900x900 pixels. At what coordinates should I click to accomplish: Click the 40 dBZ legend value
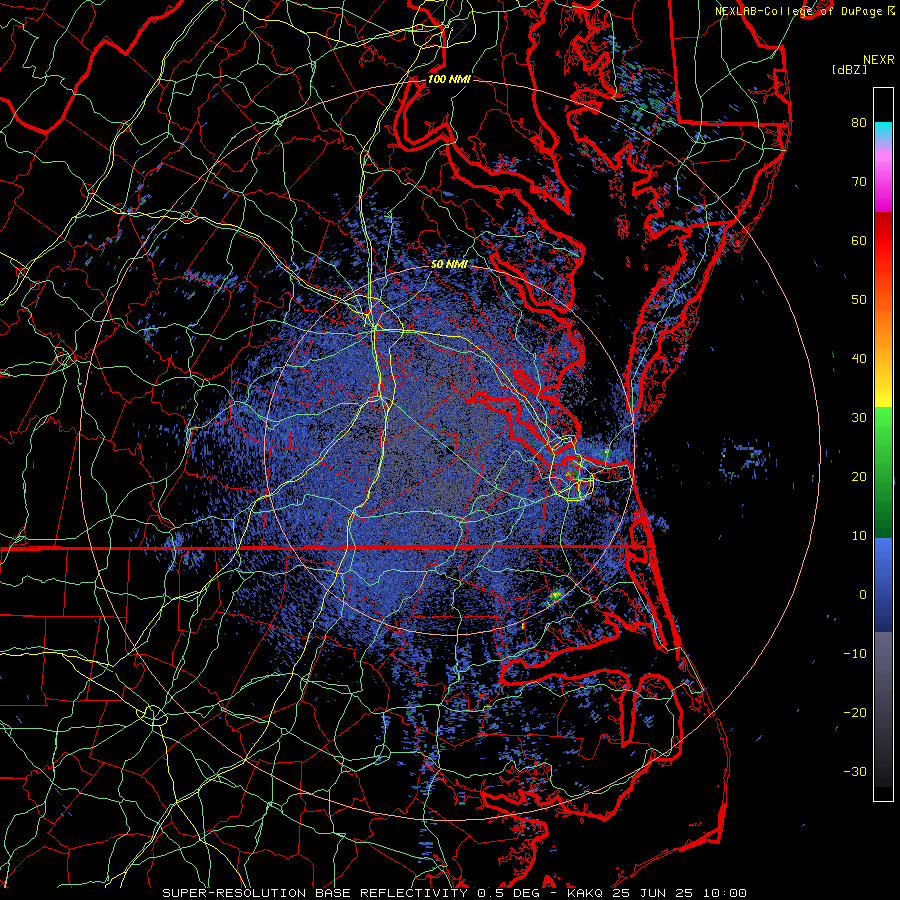(x=859, y=359)
